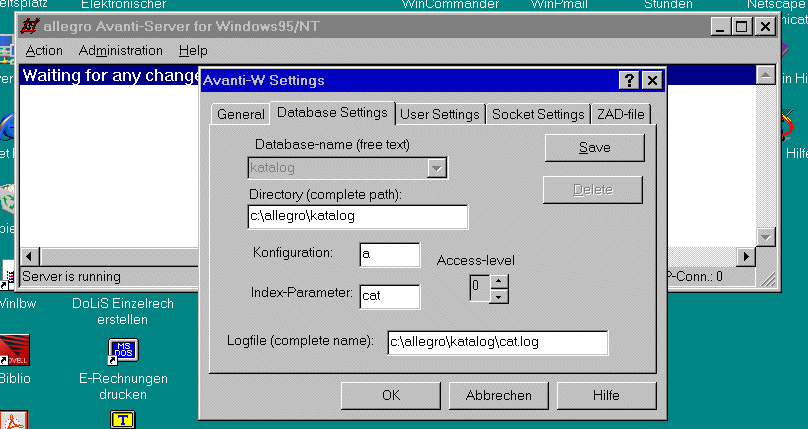
Task: Click the DoLiS Einzelrech erstellen desktop label
Action: [123, 312]
